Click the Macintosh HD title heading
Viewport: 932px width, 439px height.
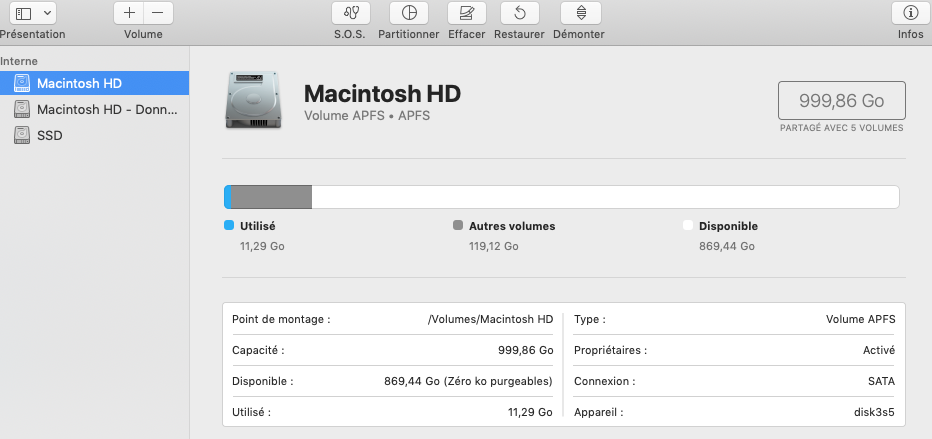[x=382, y=94]
